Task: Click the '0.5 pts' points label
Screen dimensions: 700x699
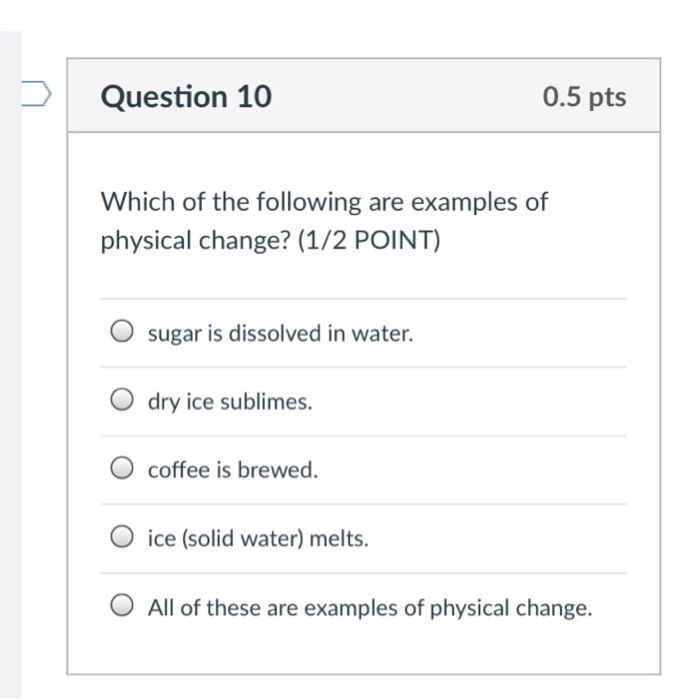Action: pyautogui.click(x=585, y=97)
